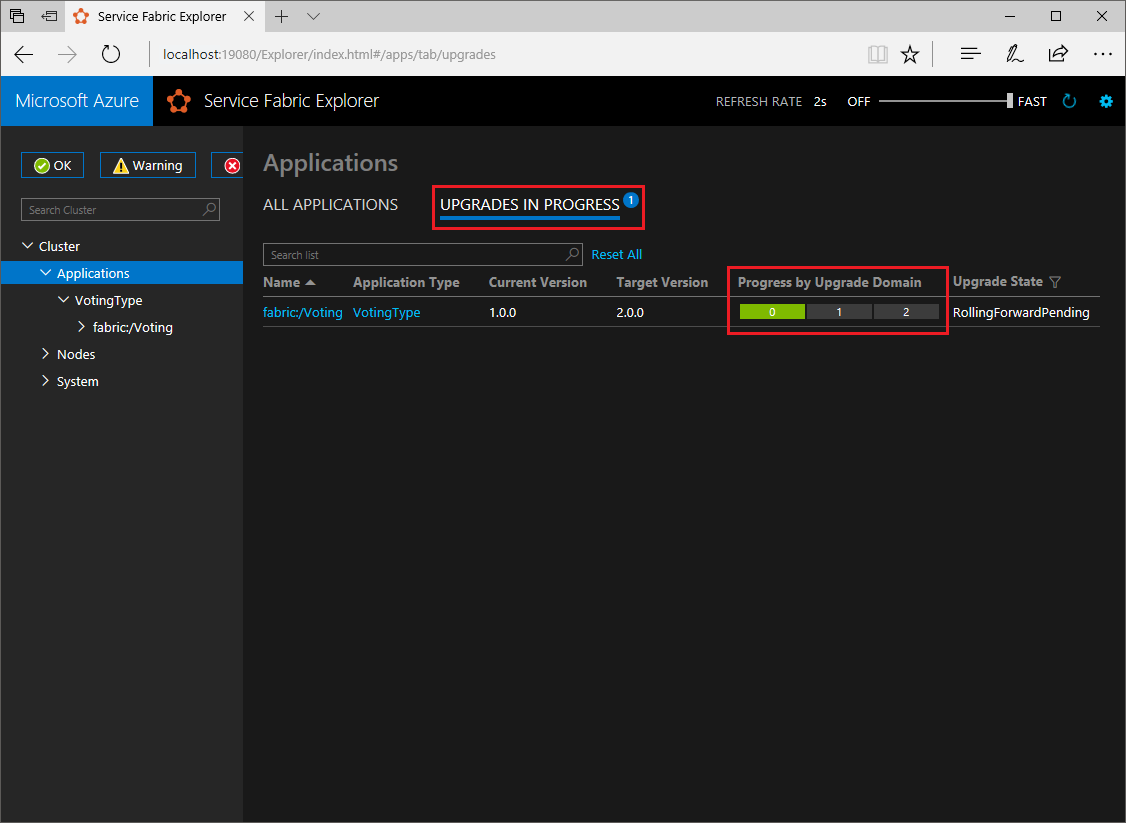Viewport: 1126px width, 823px height.
Task: Expand the Nodes tree item
Action: (x=45, y=353)
